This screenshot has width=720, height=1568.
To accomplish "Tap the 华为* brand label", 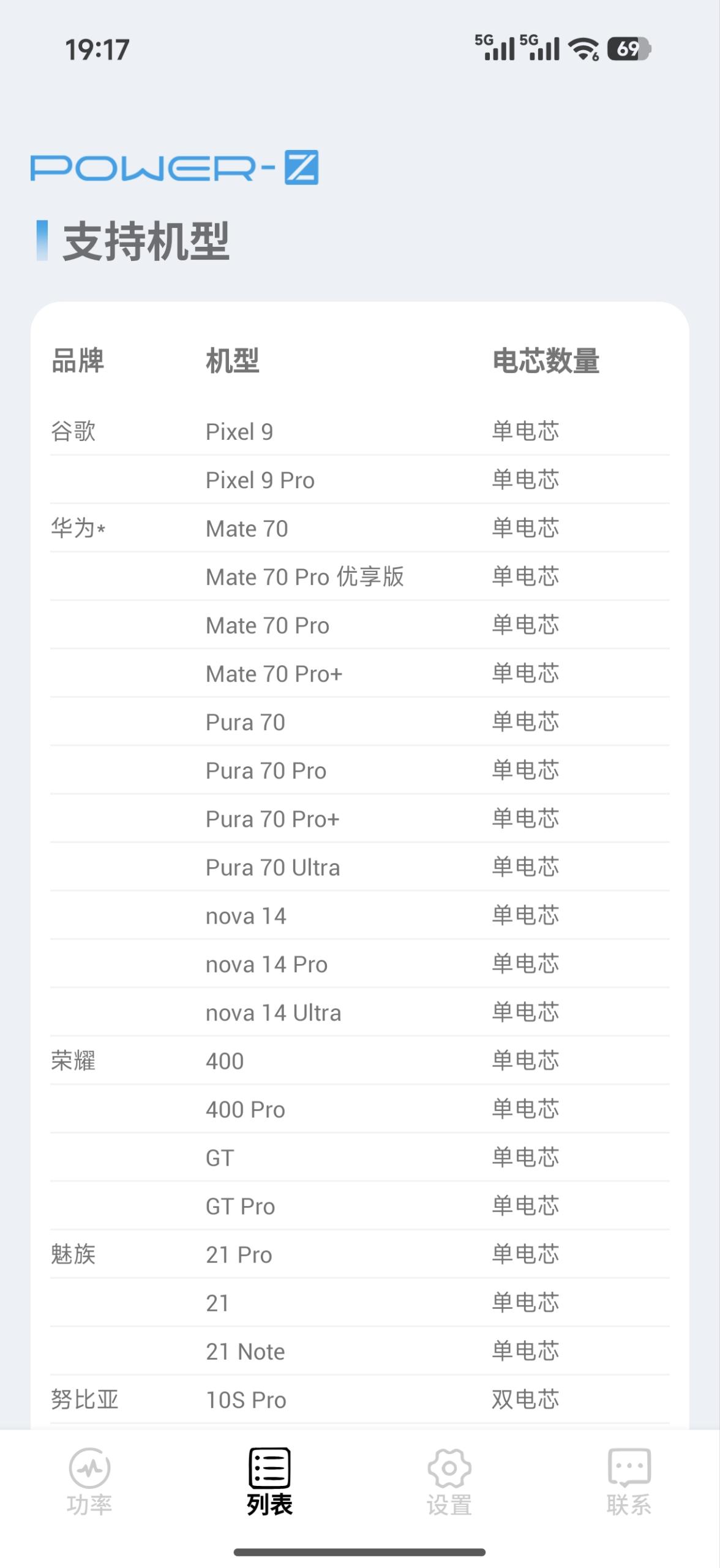I will pos(78,528).
